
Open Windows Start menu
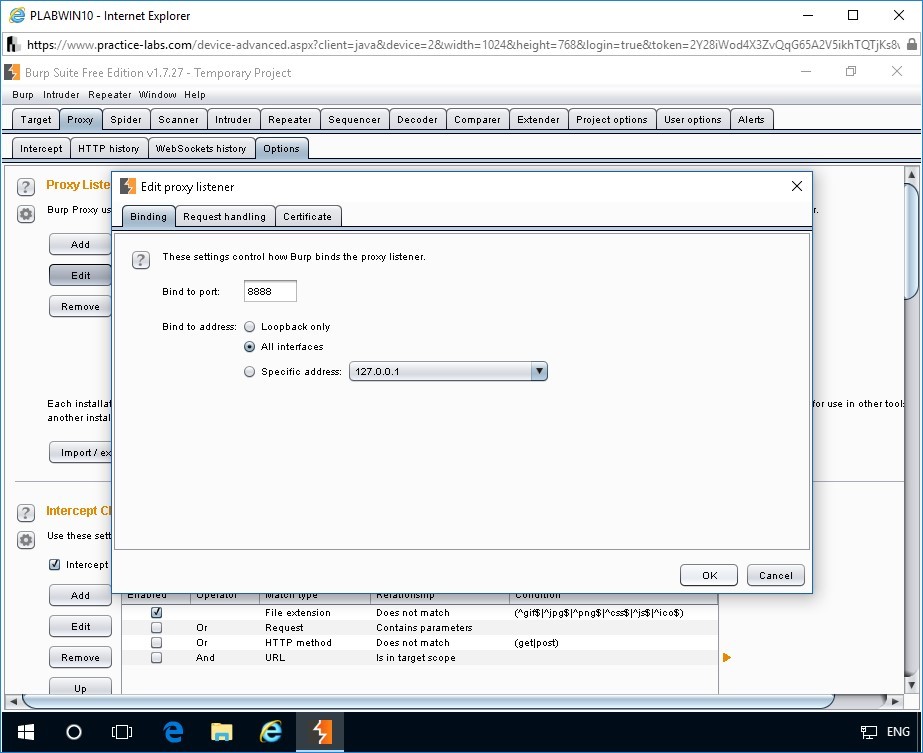tap(24, 731)
